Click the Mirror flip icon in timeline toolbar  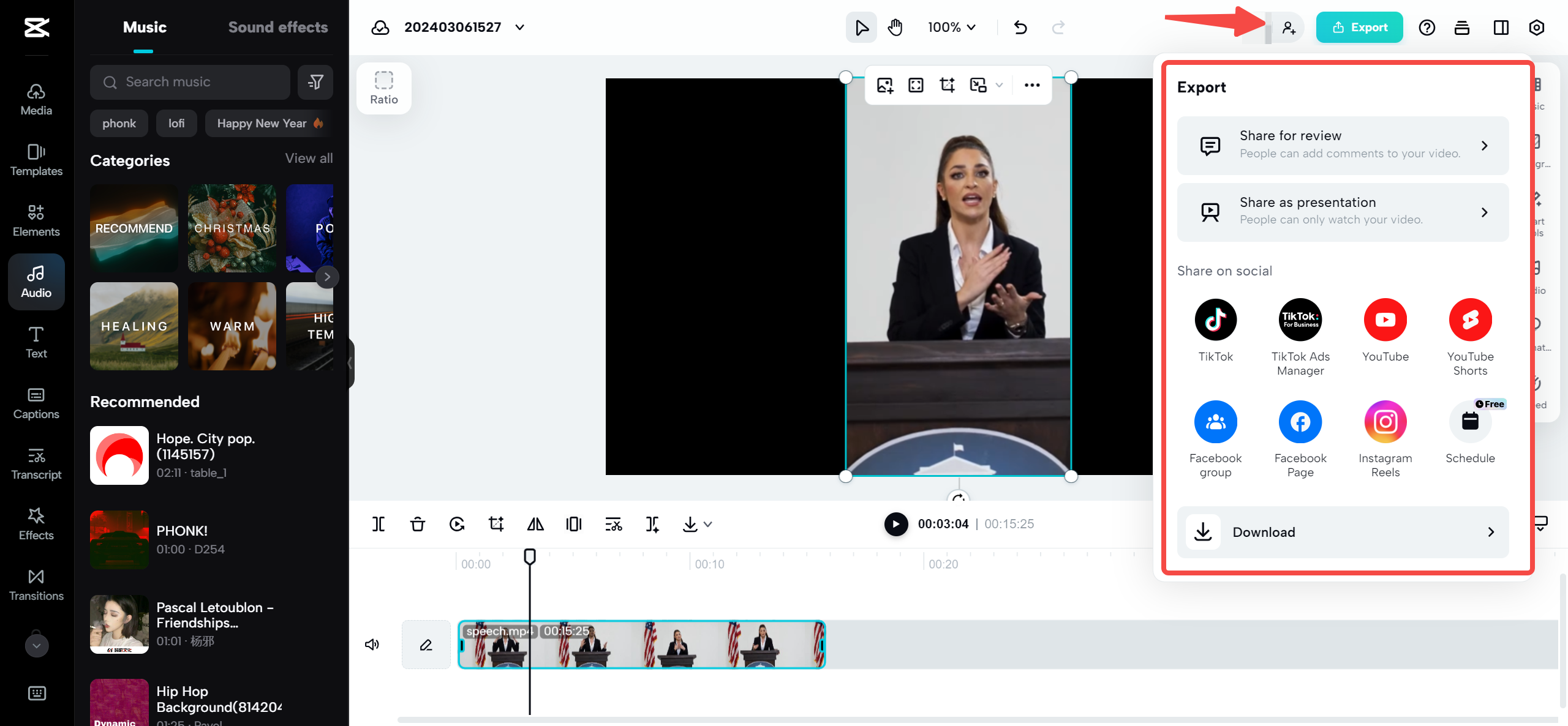pyautogui.click(x=535, y=524)
